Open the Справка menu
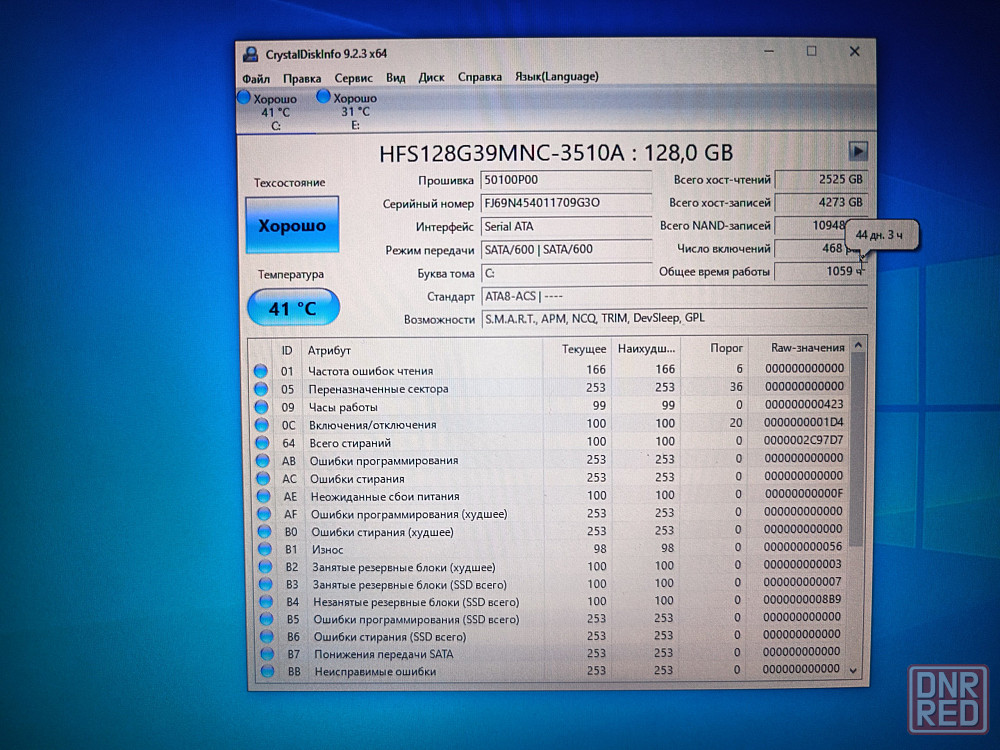The height and width of the screenshot is (750, 1000). click(x=480, y=77)
